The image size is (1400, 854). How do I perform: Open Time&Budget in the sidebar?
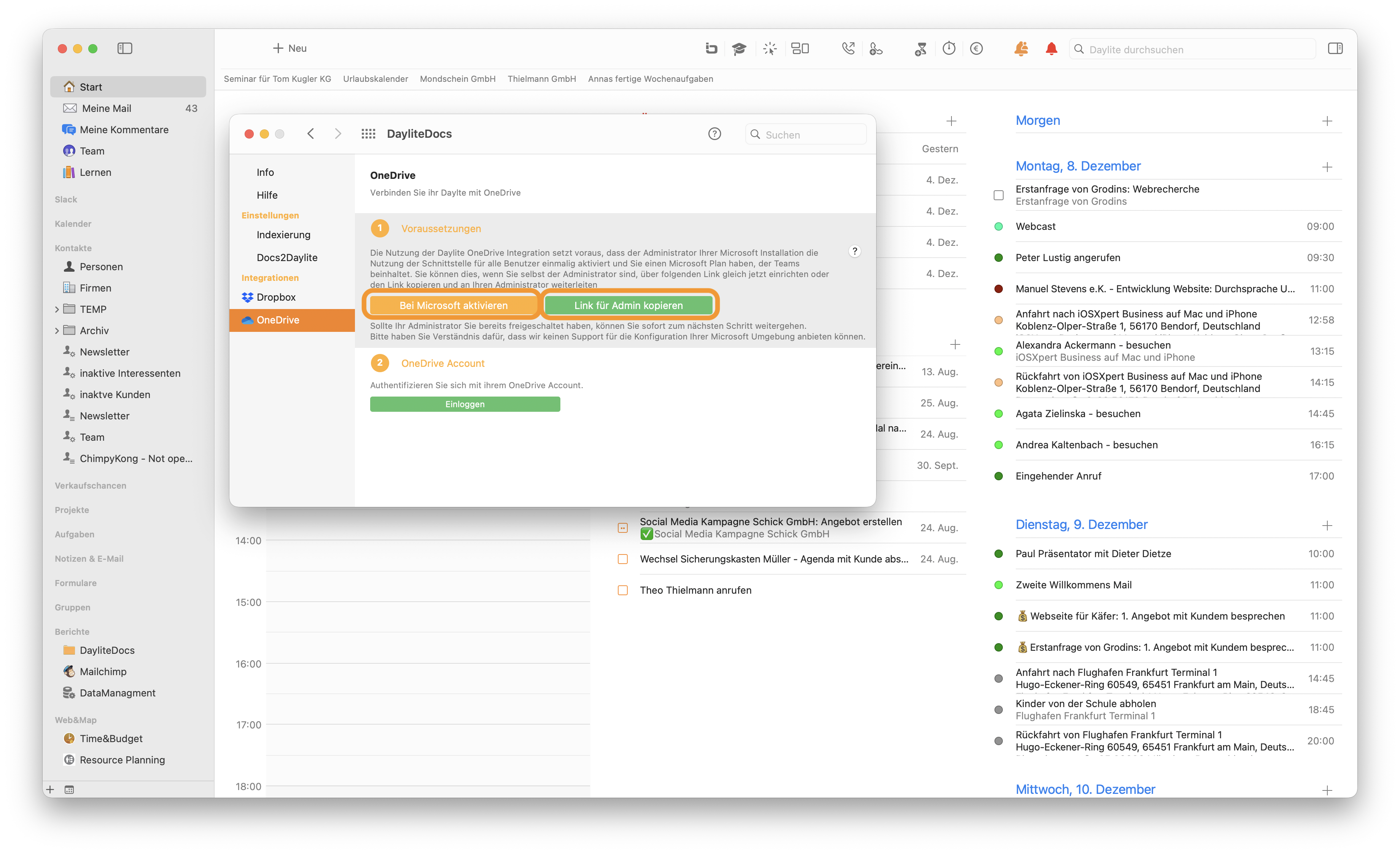(x=129, y=738)
